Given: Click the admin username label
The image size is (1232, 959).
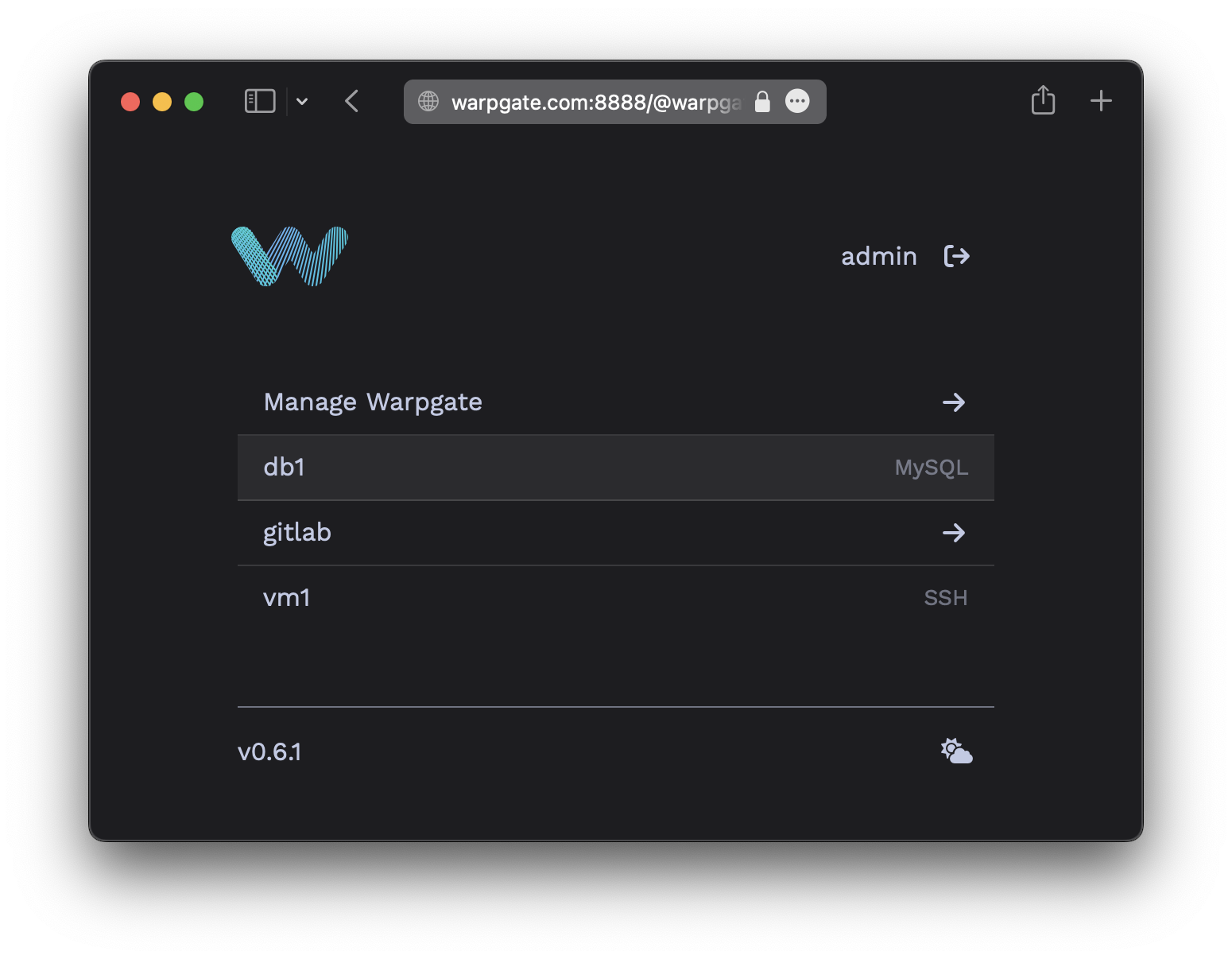Looking at the screenshot, I should pyautogui.click(x=879, y=256).
